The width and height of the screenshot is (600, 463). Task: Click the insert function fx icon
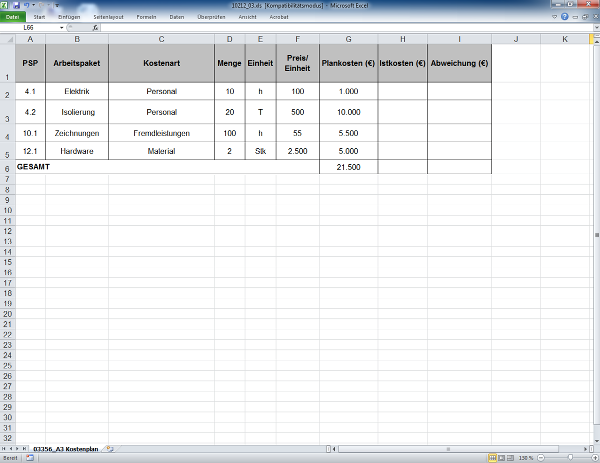point(96,28)
